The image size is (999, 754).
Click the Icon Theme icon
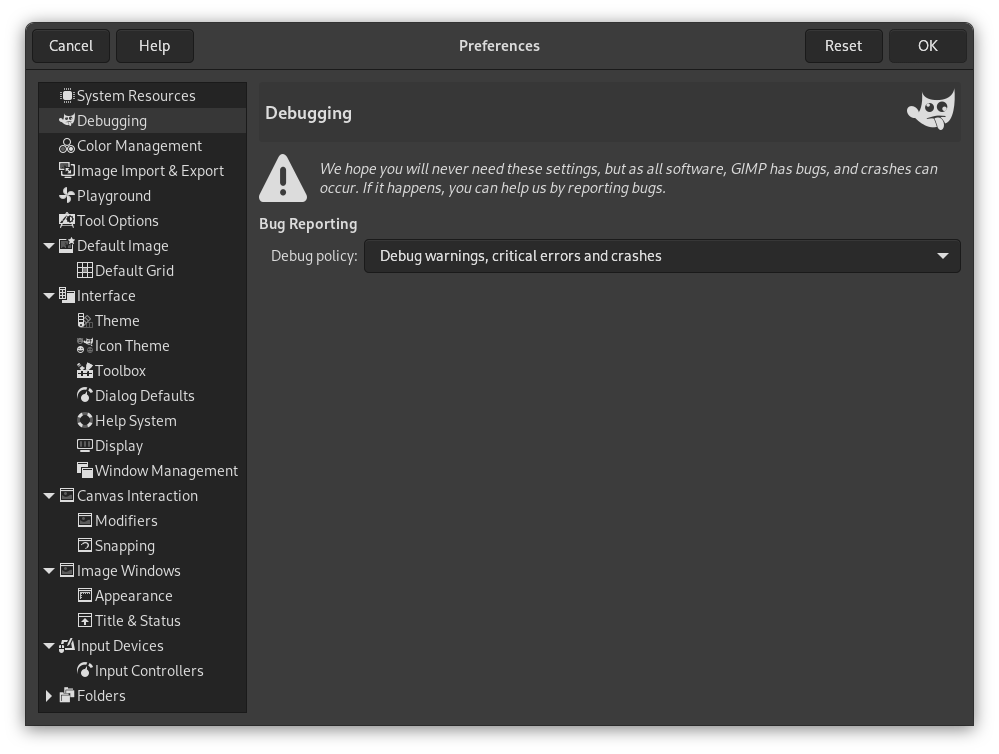(85, 345)
